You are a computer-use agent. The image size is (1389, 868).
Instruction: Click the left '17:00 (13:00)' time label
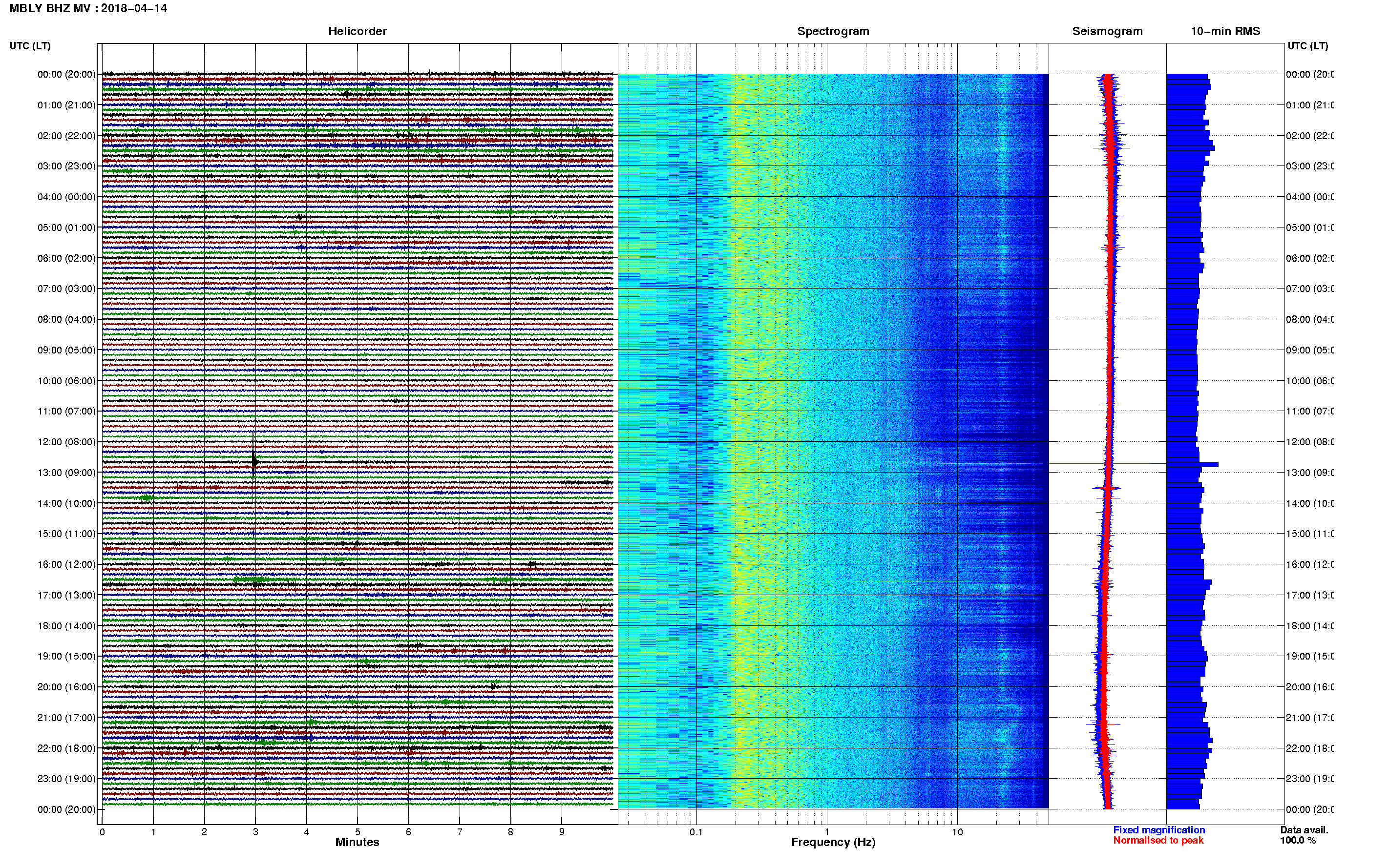[x=66, y=595]
